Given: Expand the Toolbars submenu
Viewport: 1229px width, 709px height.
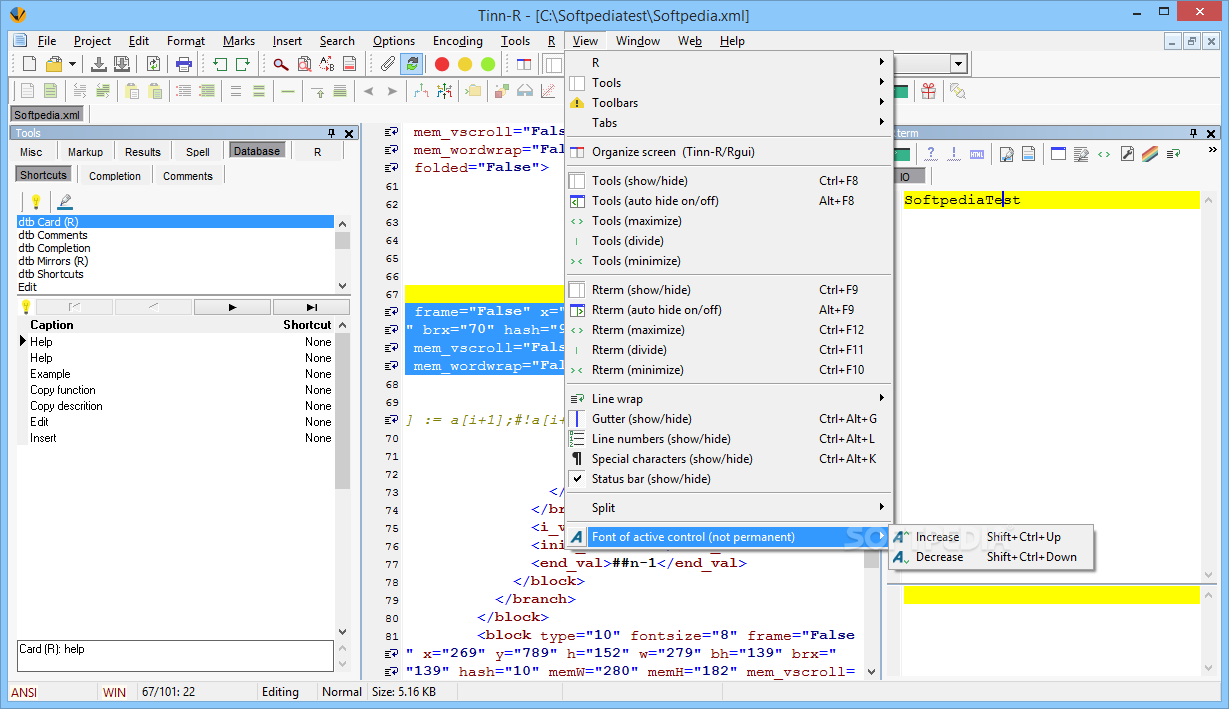Looking at the screenshot, I should [728, 103].
